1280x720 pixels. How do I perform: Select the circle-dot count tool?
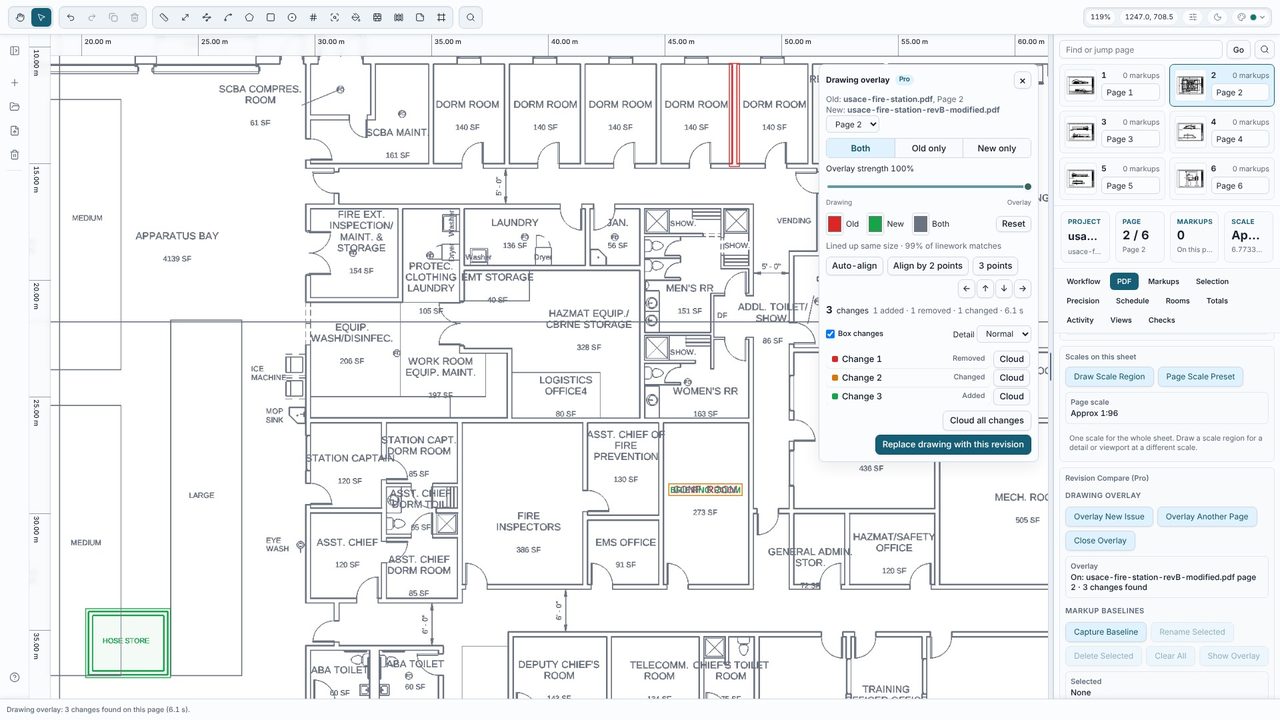(292, 17)
